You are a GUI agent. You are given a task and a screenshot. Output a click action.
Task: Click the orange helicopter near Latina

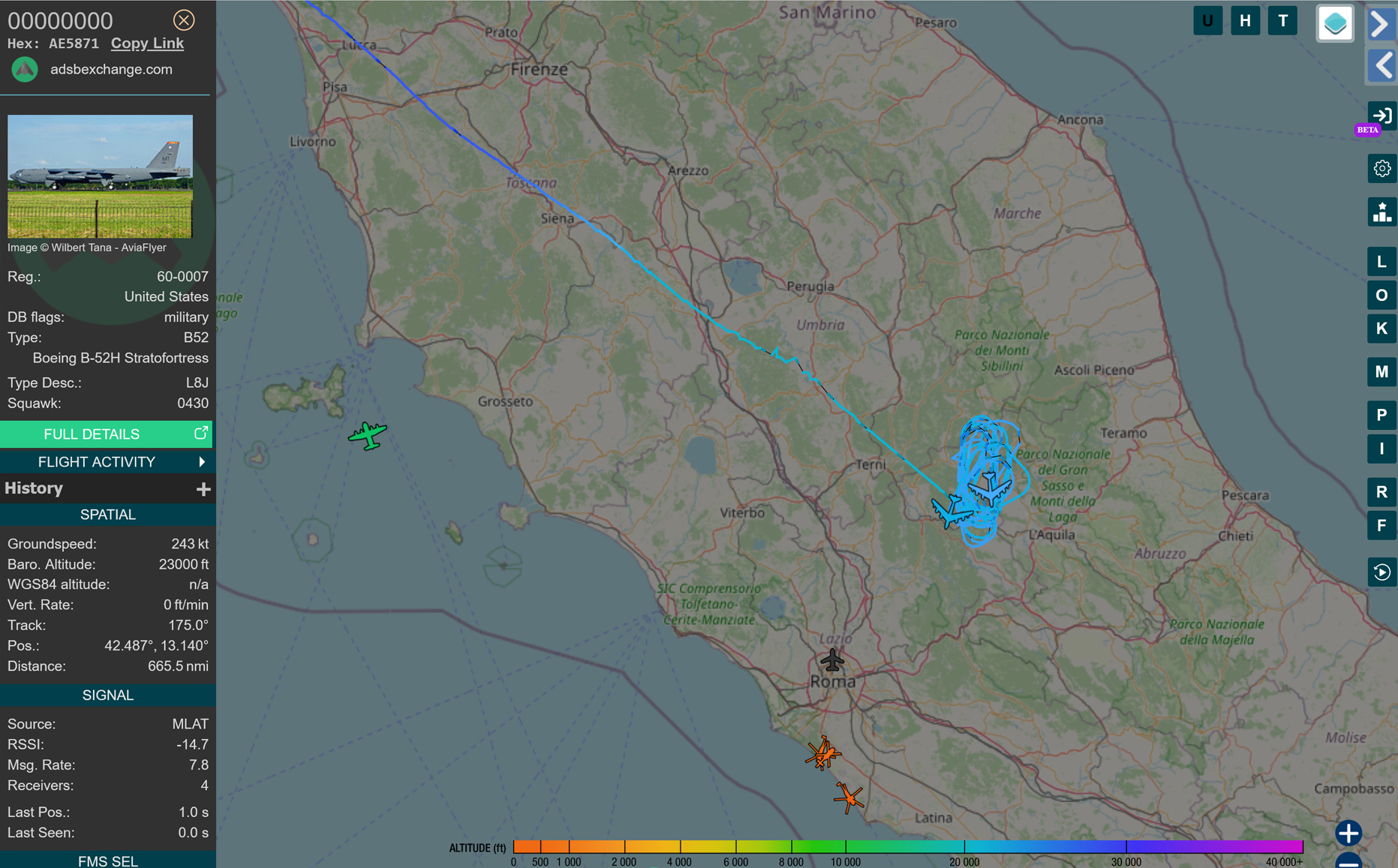tap(849, 797)
